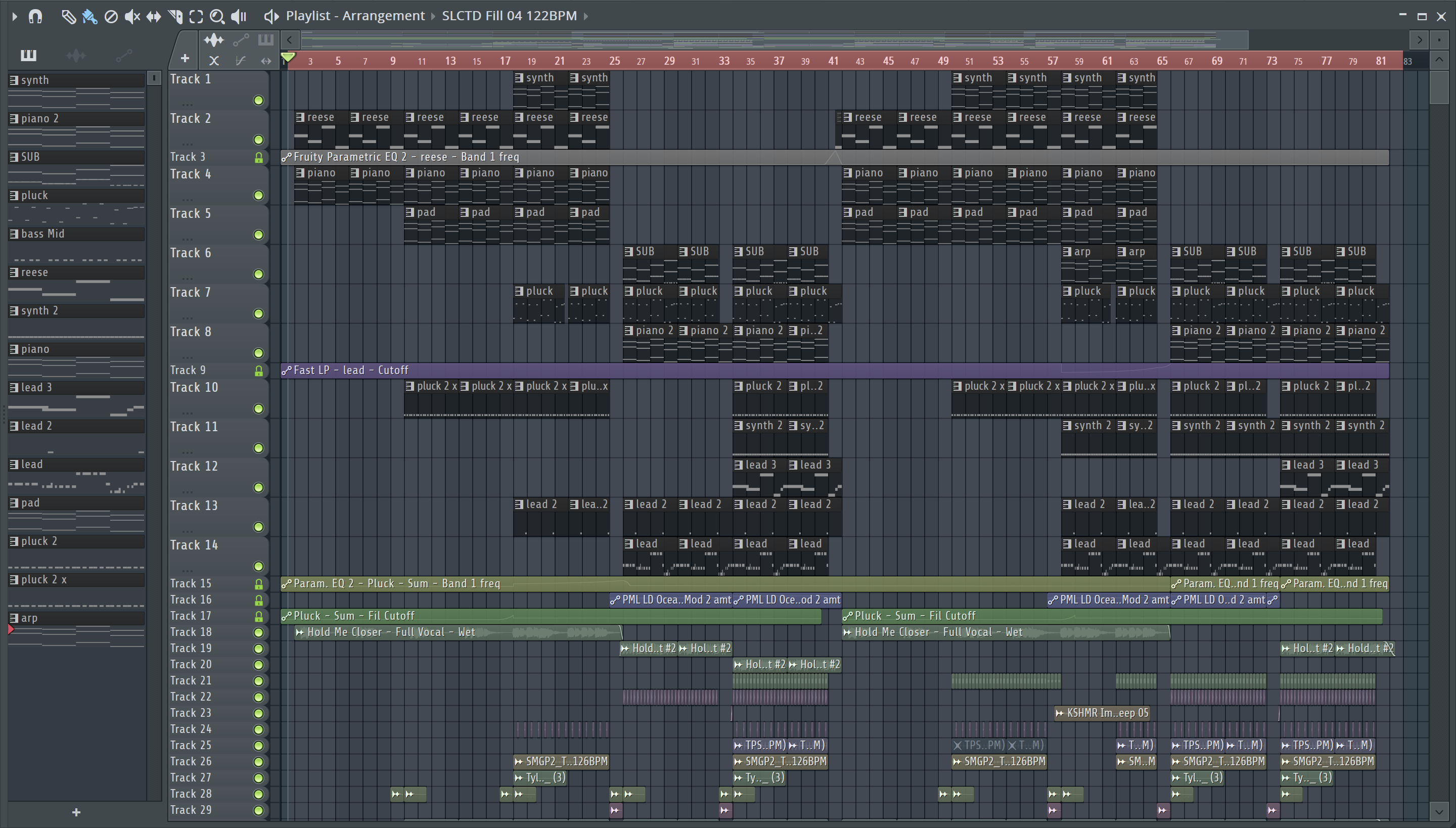Click the picker panel scrollbar handle

tap(154, 78)
